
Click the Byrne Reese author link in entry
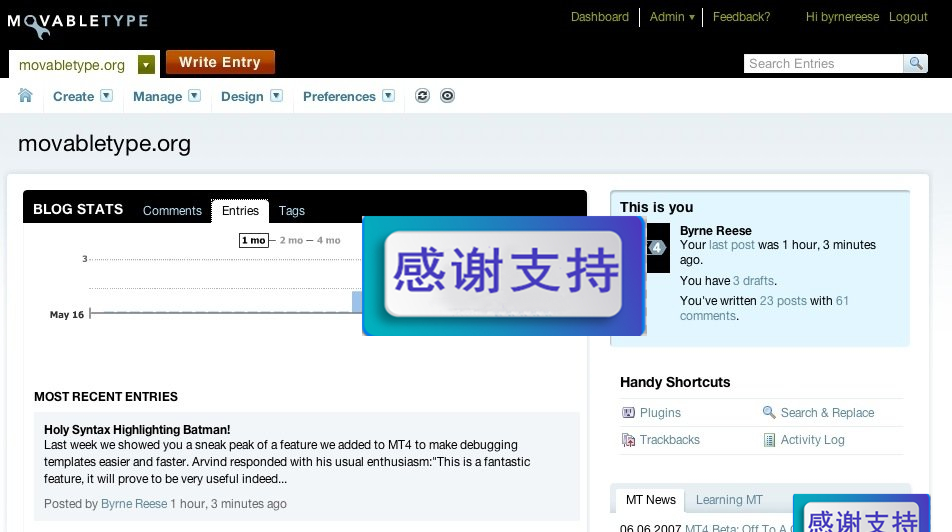click(x=134, y=503)
